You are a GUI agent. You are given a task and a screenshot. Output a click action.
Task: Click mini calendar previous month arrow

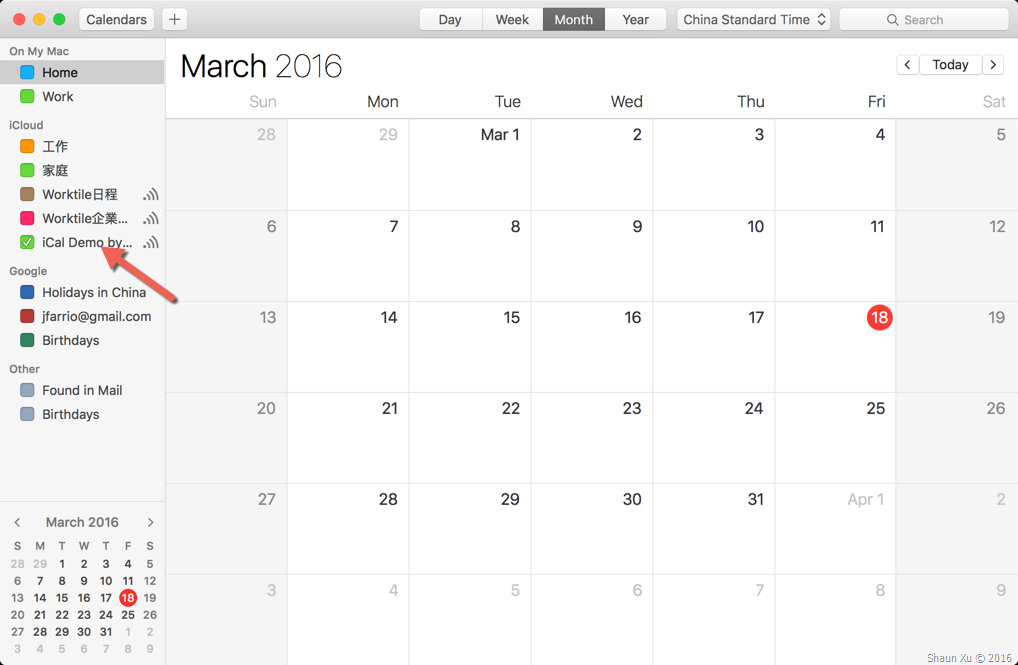[18, 522]
